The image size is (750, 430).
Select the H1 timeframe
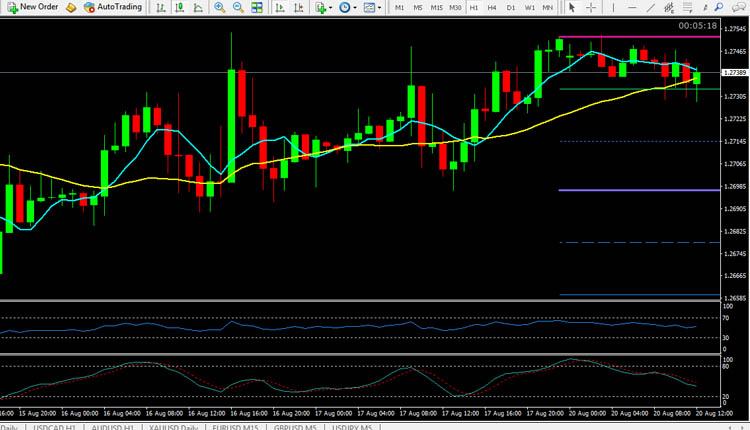474,8
